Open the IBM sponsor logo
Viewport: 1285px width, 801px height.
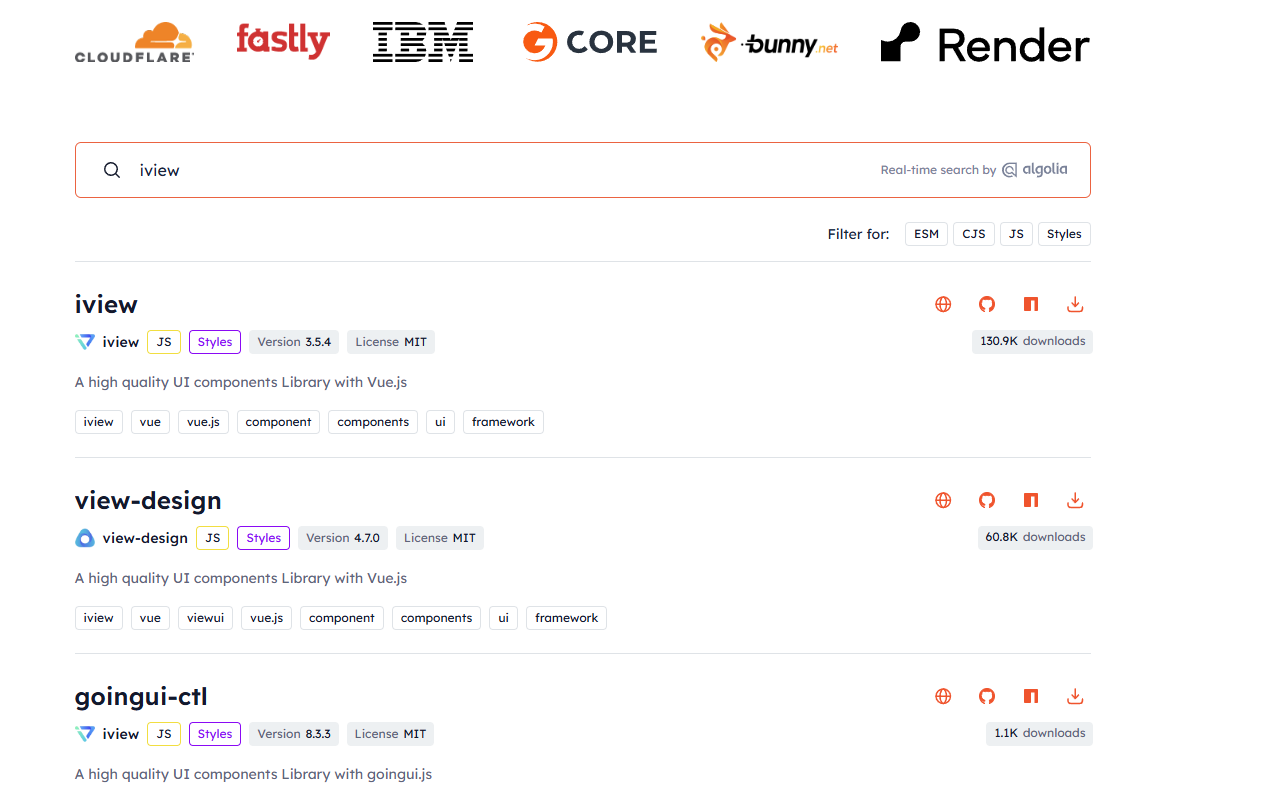pos(423,42)
